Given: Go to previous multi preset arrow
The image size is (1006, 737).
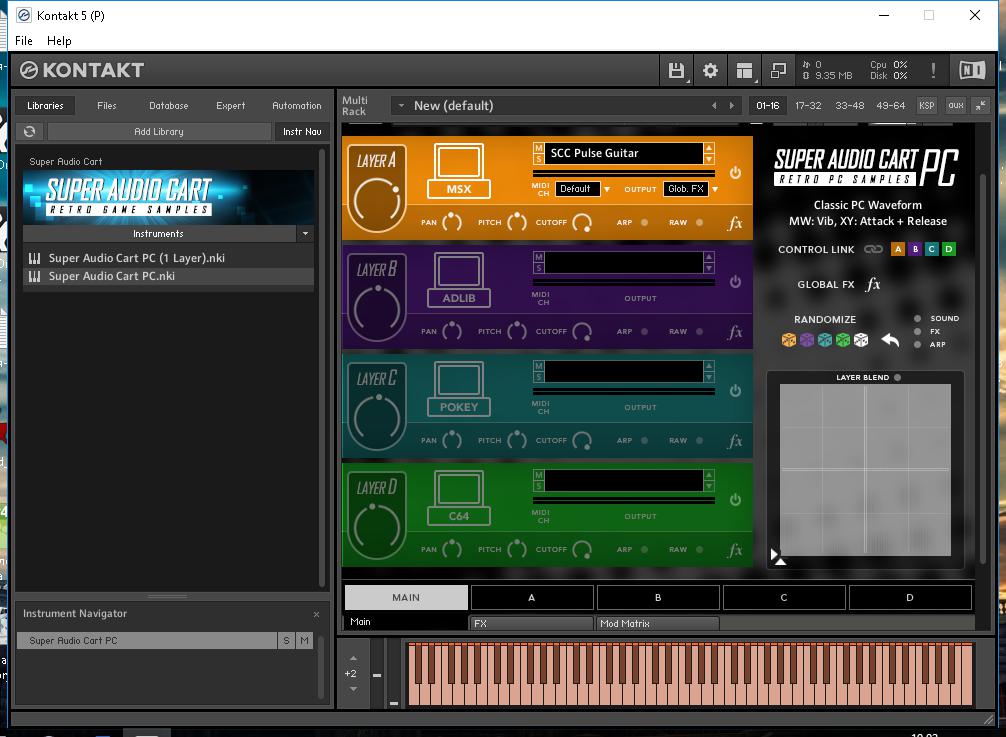Looking at the screenshot, I should click(x=714, y=105).
